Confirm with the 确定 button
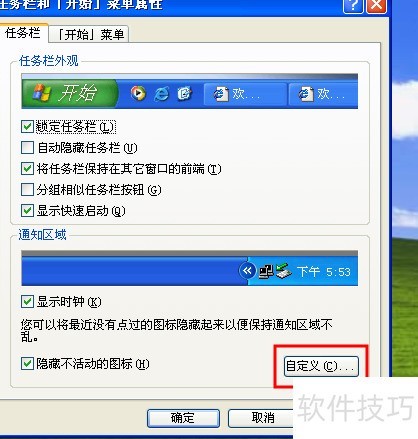The image size is (418, 439). click(183, 418)
